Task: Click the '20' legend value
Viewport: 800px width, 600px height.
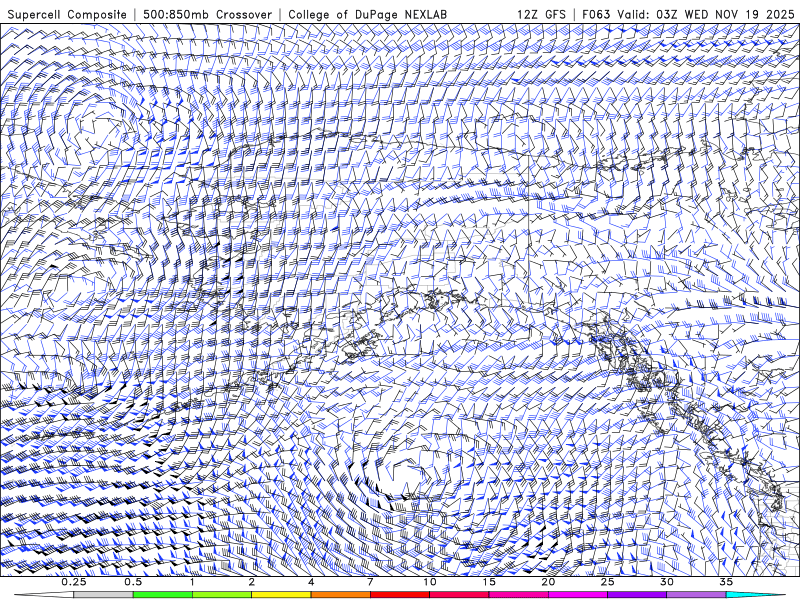Action: (x=548, y=582)
